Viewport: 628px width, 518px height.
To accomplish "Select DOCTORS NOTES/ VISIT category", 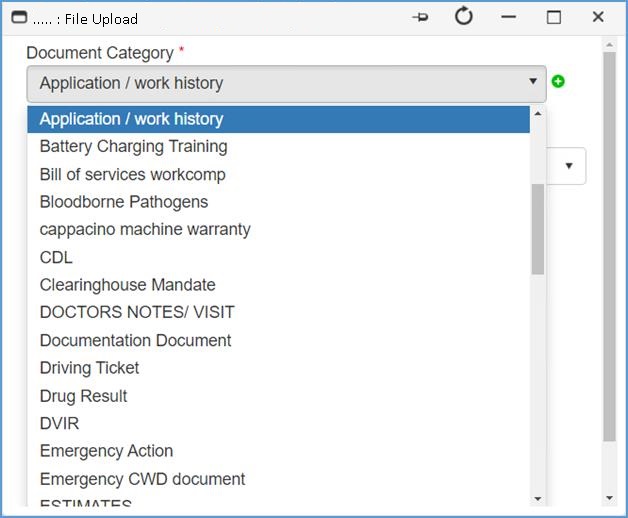I will click(137, 312).
